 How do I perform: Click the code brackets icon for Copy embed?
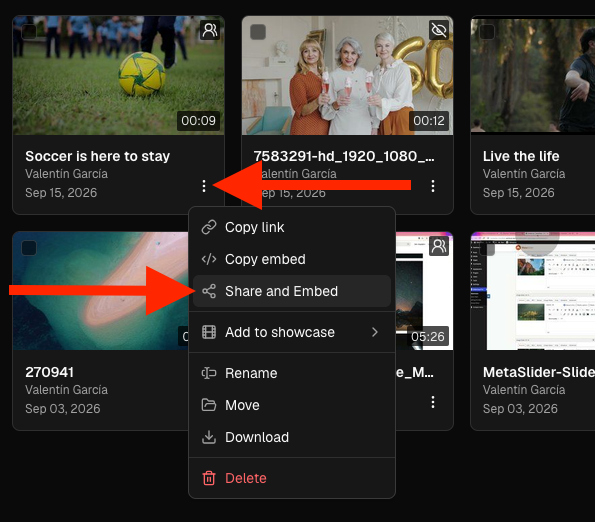[x=209, y=259]
